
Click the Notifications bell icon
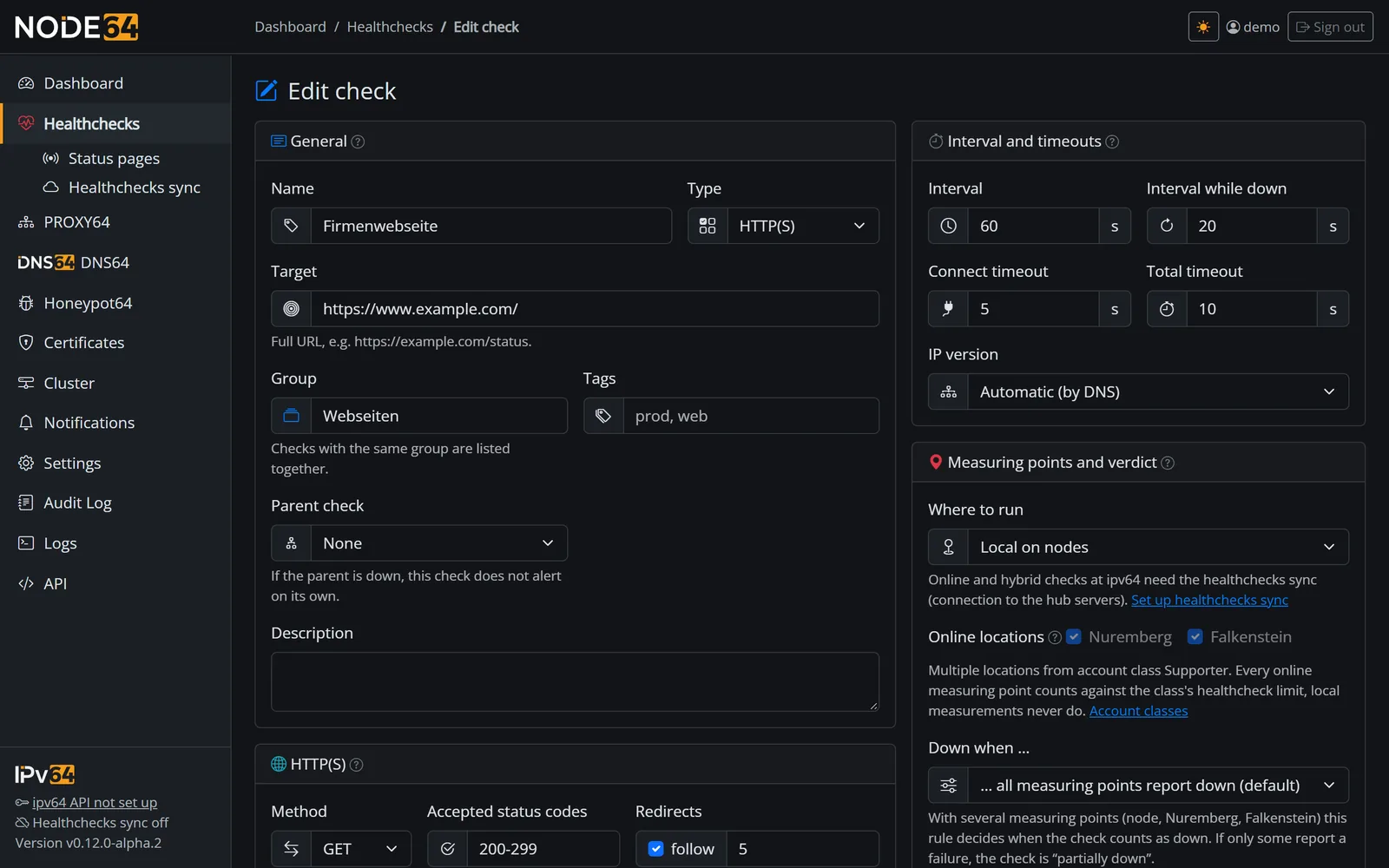[x=26, y=423]
